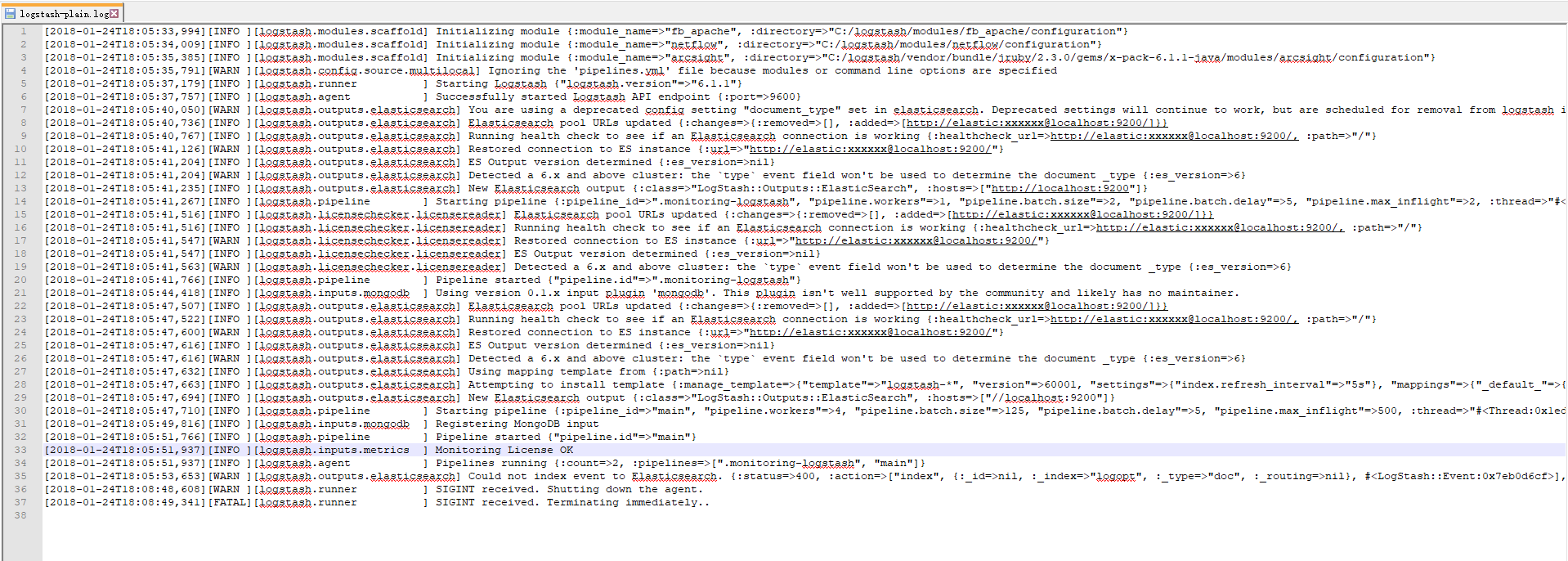Viewport: 1568px width, 561px height.
Task: Click 'ES Output version determined' on line 11
Action: point(556,162)
